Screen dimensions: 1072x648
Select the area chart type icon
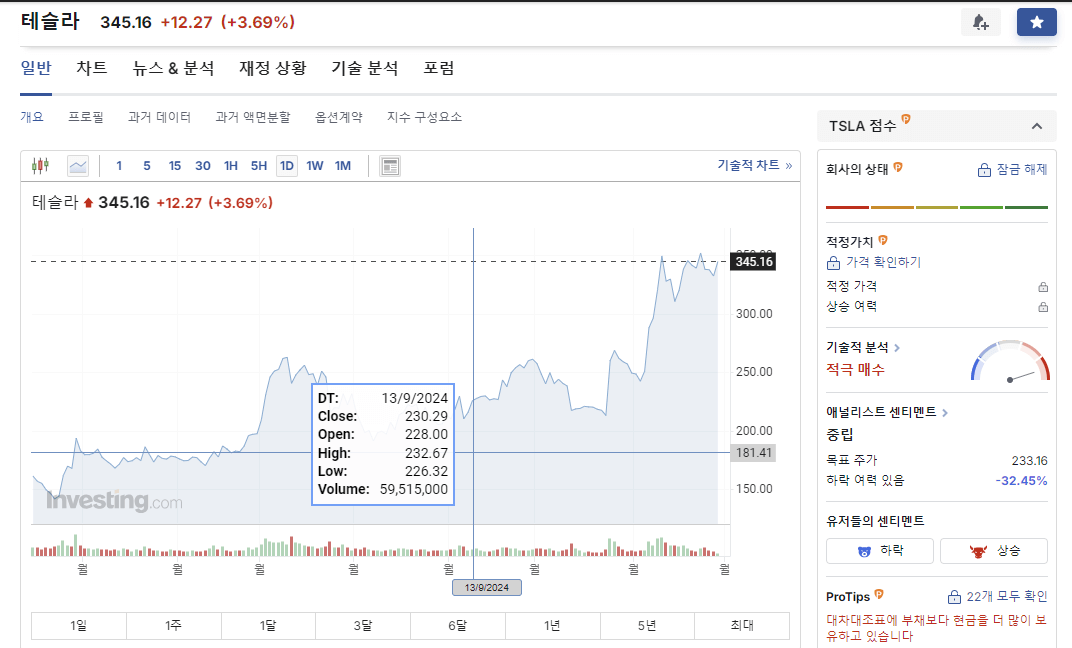[x=78, y=165]
